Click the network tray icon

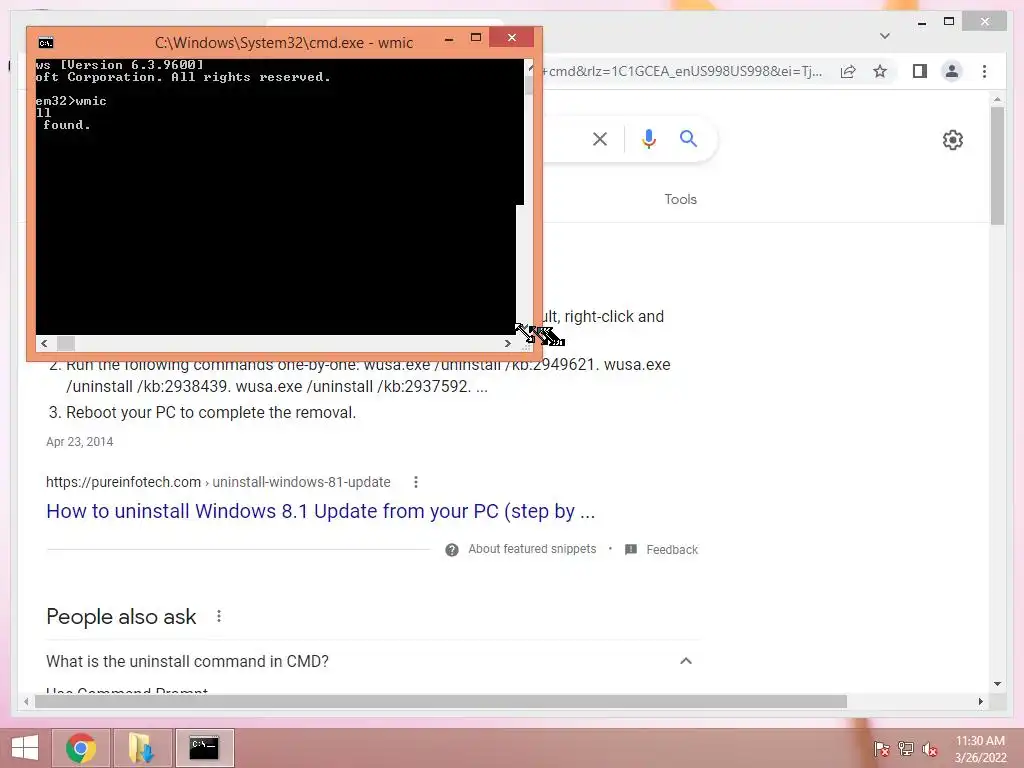coord(906,749)
